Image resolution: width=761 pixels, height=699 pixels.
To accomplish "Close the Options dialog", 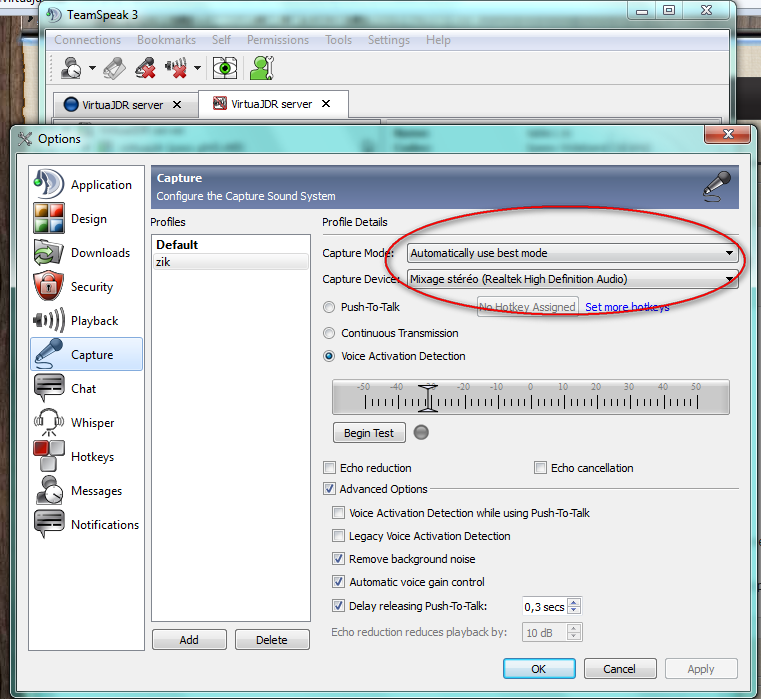I will (x=728, y=134).
